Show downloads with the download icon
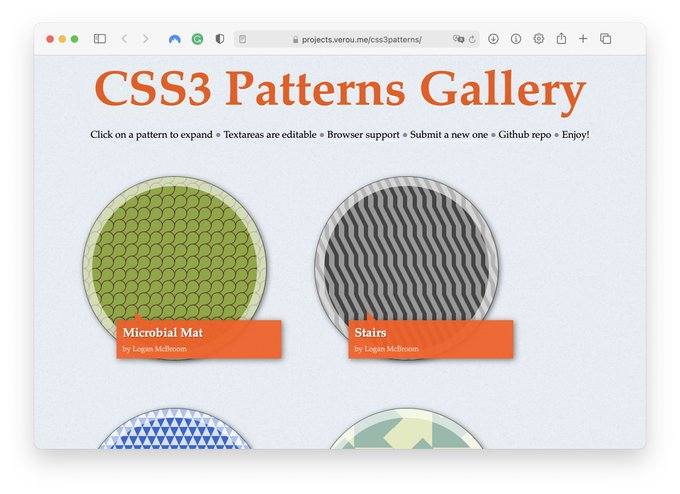Viewport: 680px width, 494px height. [493, 39]
